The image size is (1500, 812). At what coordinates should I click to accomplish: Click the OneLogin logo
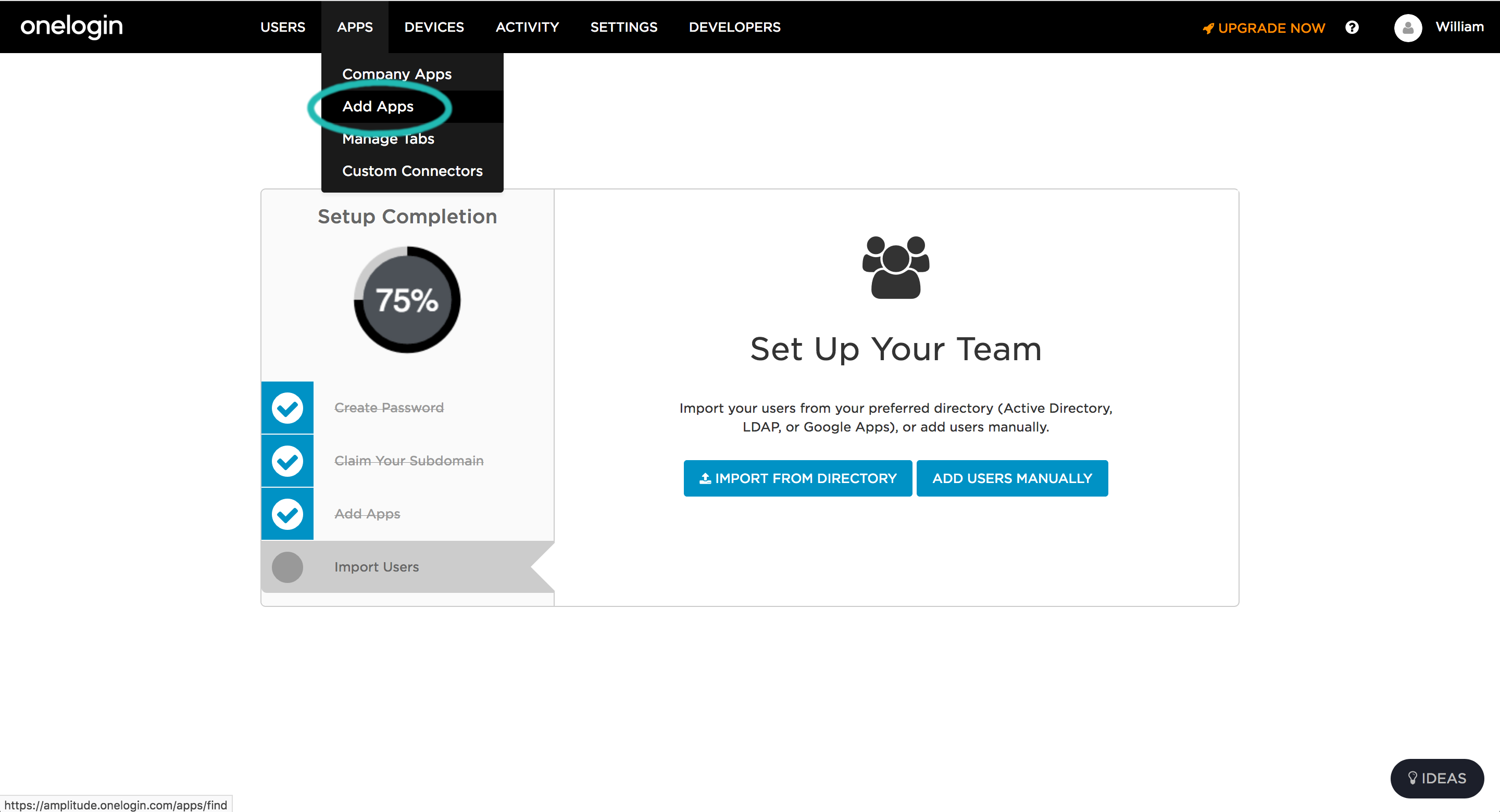pos(72,27)
